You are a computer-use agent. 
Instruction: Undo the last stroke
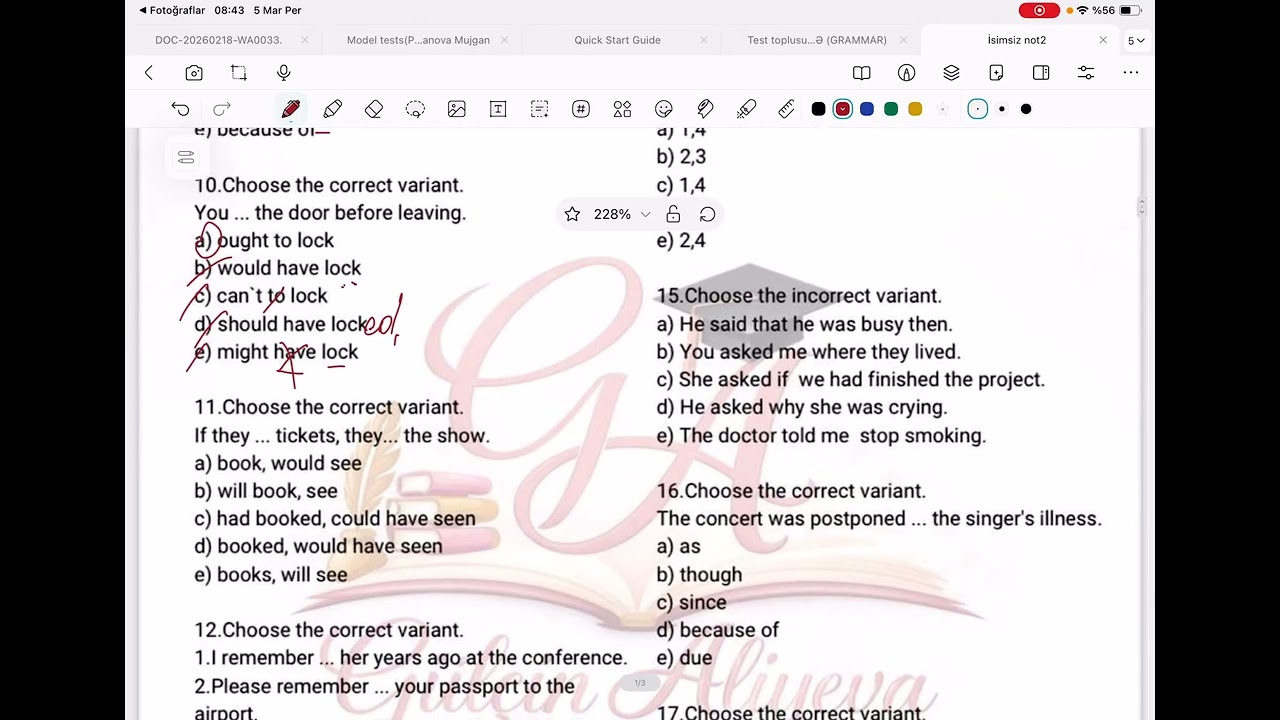coord(180,109)
